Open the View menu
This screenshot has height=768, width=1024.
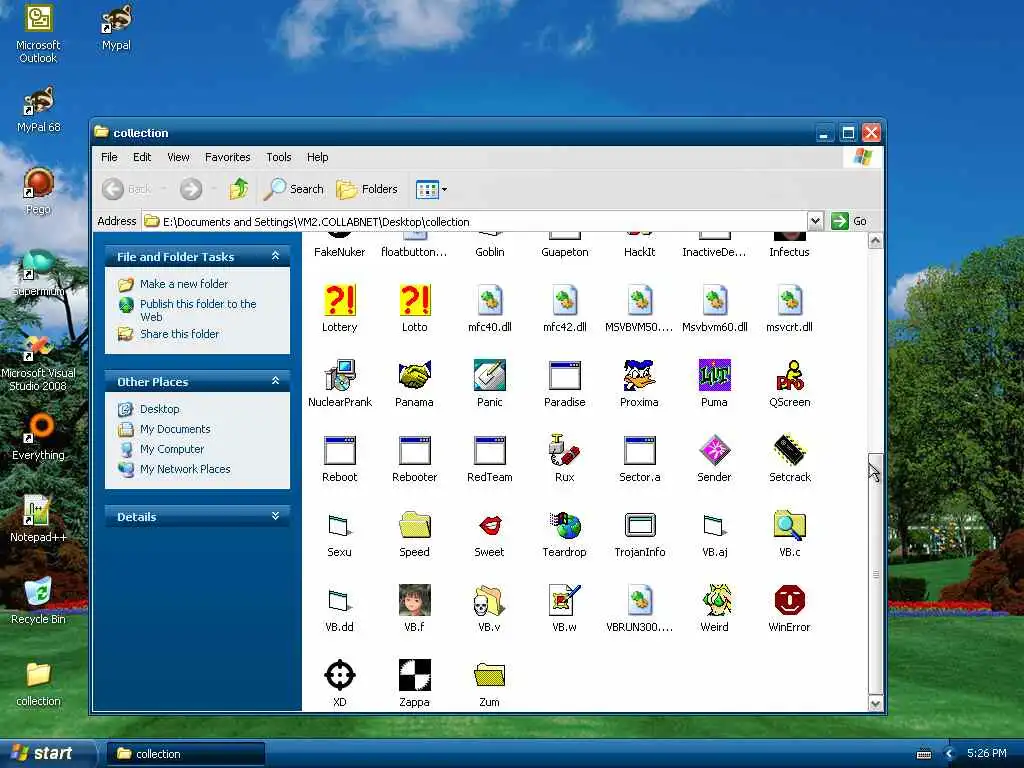coord(178,157)
